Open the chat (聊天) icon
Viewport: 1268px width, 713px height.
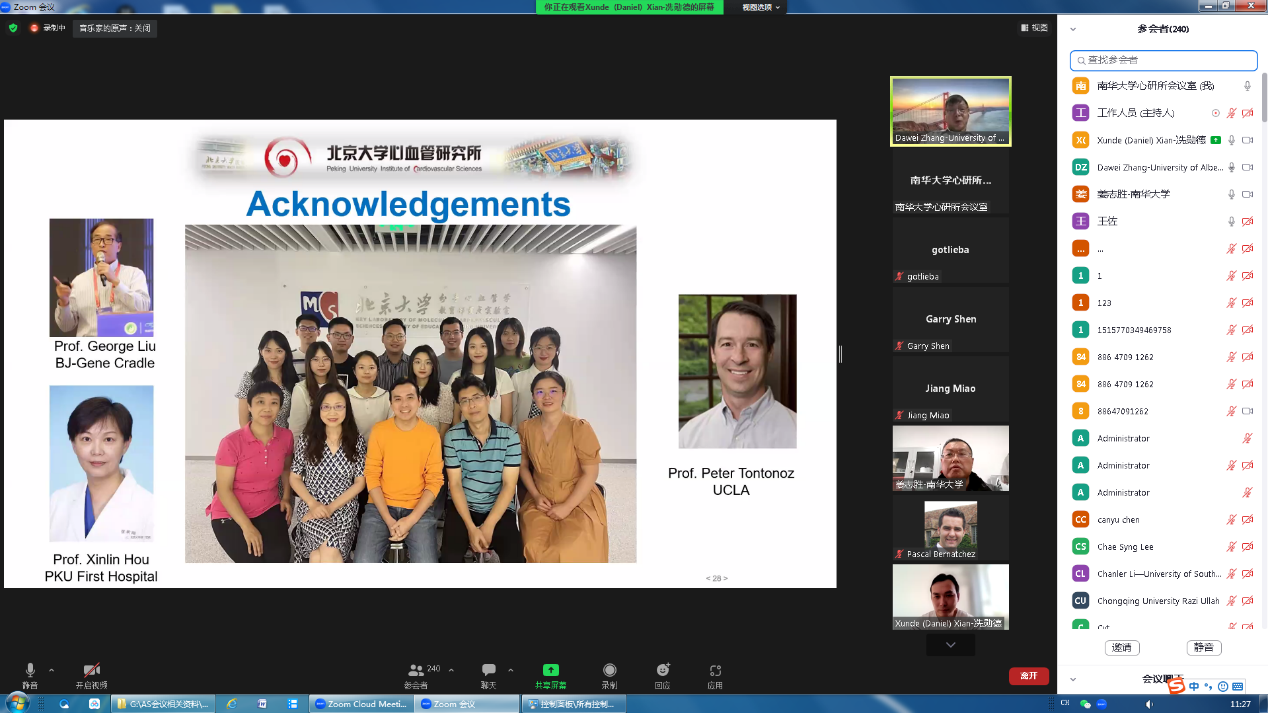(x=489, y=670)
